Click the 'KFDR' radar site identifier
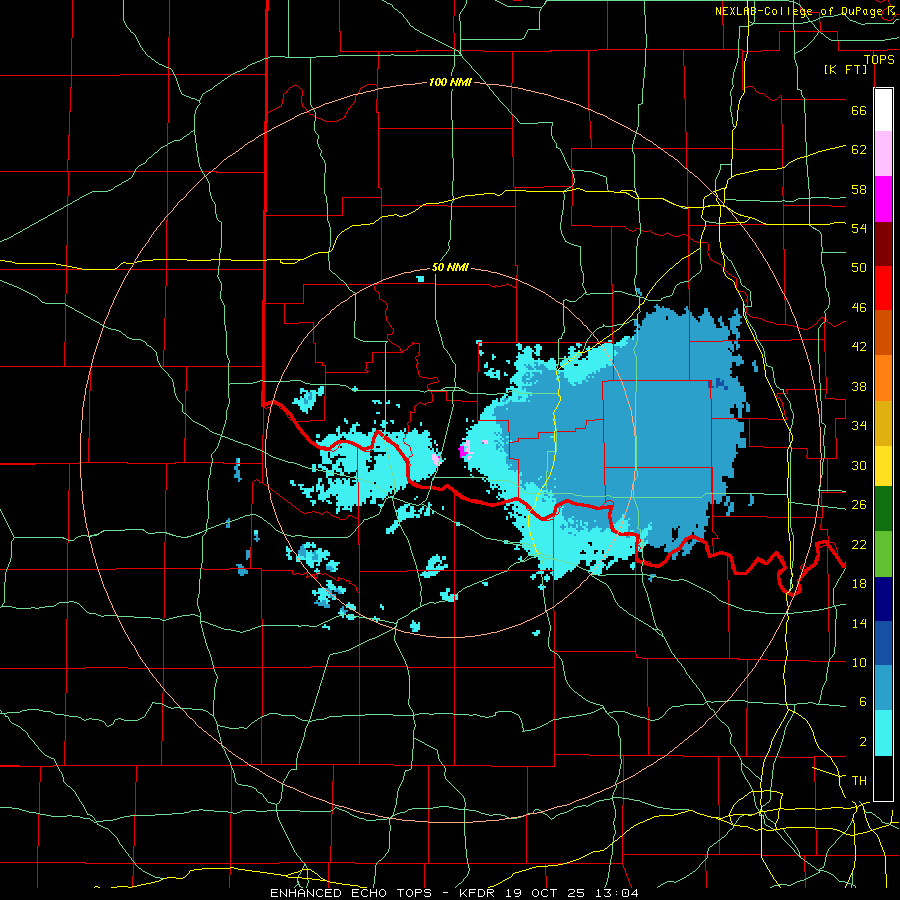Image resolution: width=900 pixels, height=900 pixels. [x=479, y=893]
